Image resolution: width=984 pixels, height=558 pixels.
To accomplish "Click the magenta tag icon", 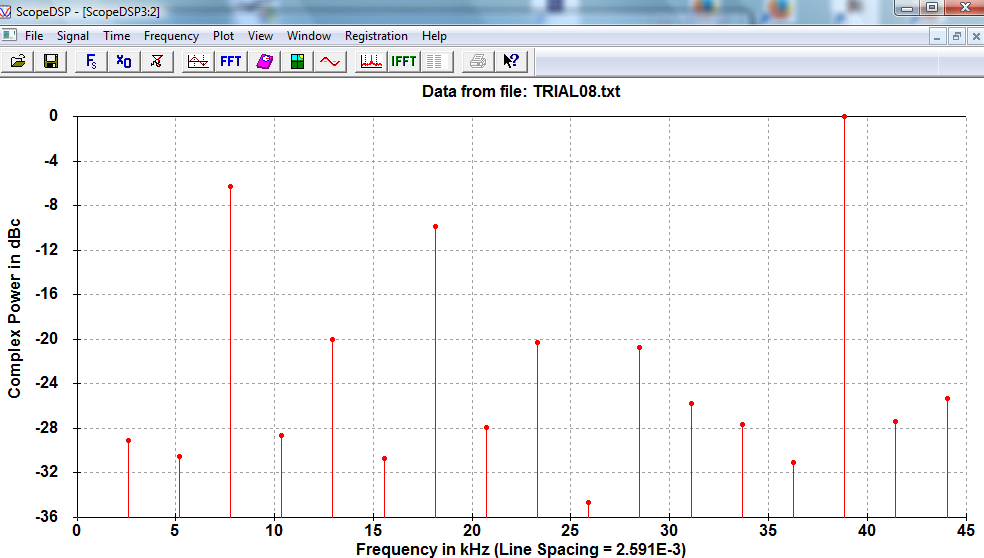I will (x=264, y=61).
